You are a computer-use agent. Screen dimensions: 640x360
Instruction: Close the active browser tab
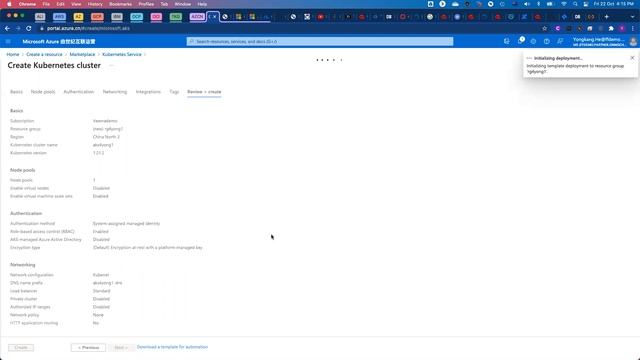click(215, 17)
